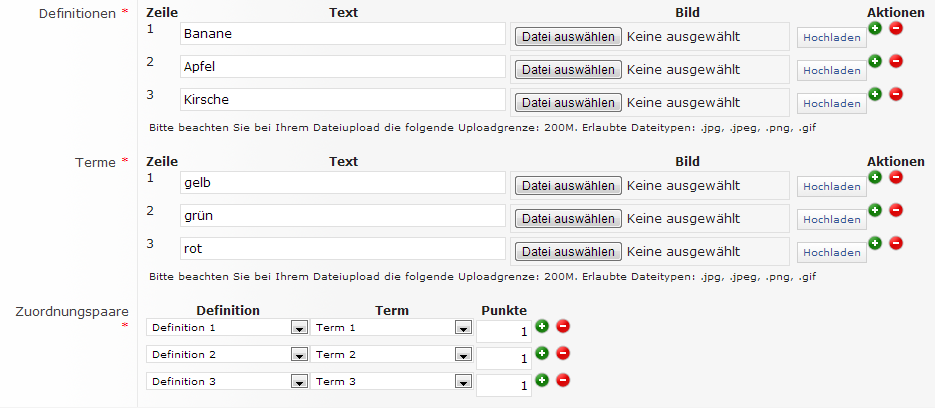The width and height of the screenshot is (935, 408).
Task: Focus the Kirsche definition text field
Action: tap(342, 100)
